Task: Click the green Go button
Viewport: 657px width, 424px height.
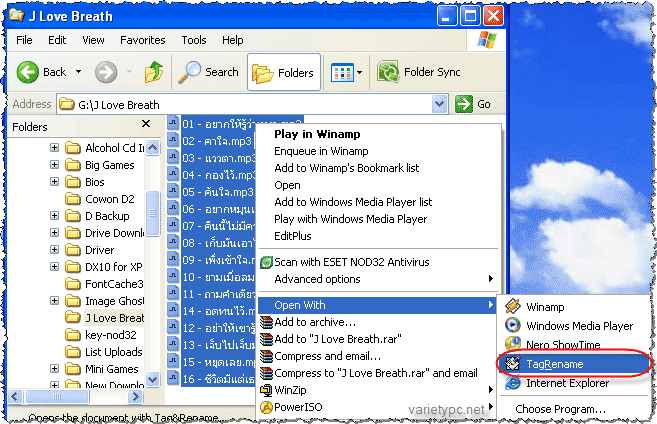Action: click(473, 104)
